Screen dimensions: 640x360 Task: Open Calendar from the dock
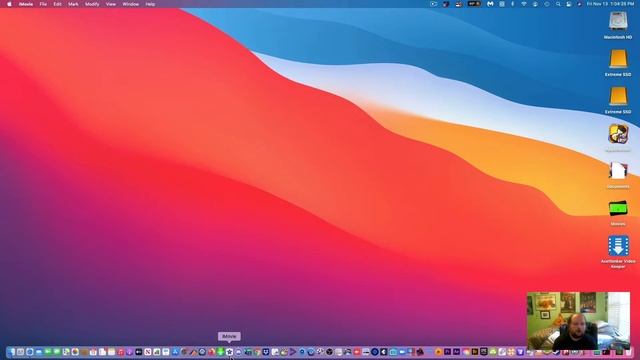[x=93, y=352]
